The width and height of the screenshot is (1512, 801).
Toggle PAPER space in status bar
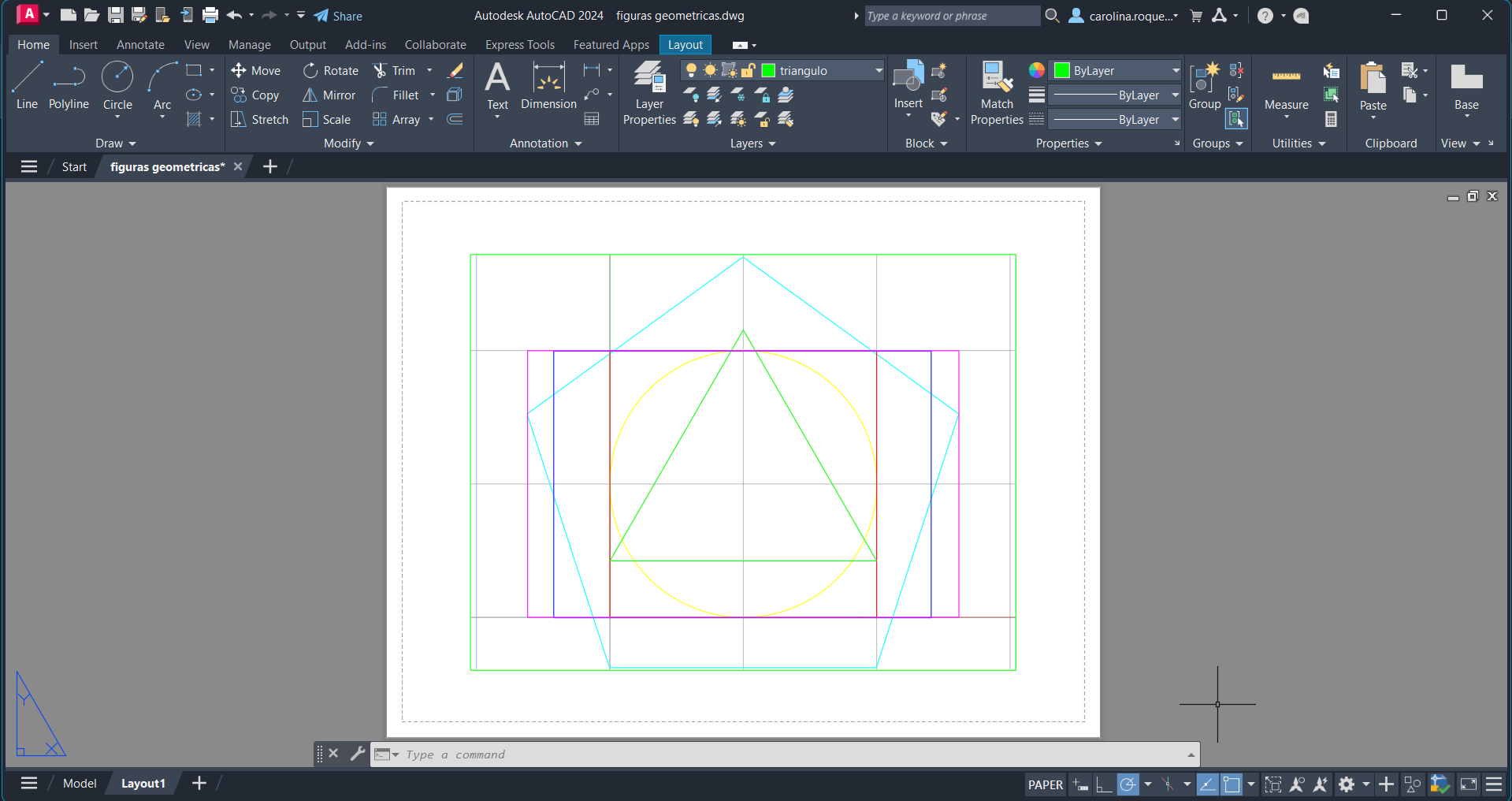pyautogui.click(x=1045, y=784)
